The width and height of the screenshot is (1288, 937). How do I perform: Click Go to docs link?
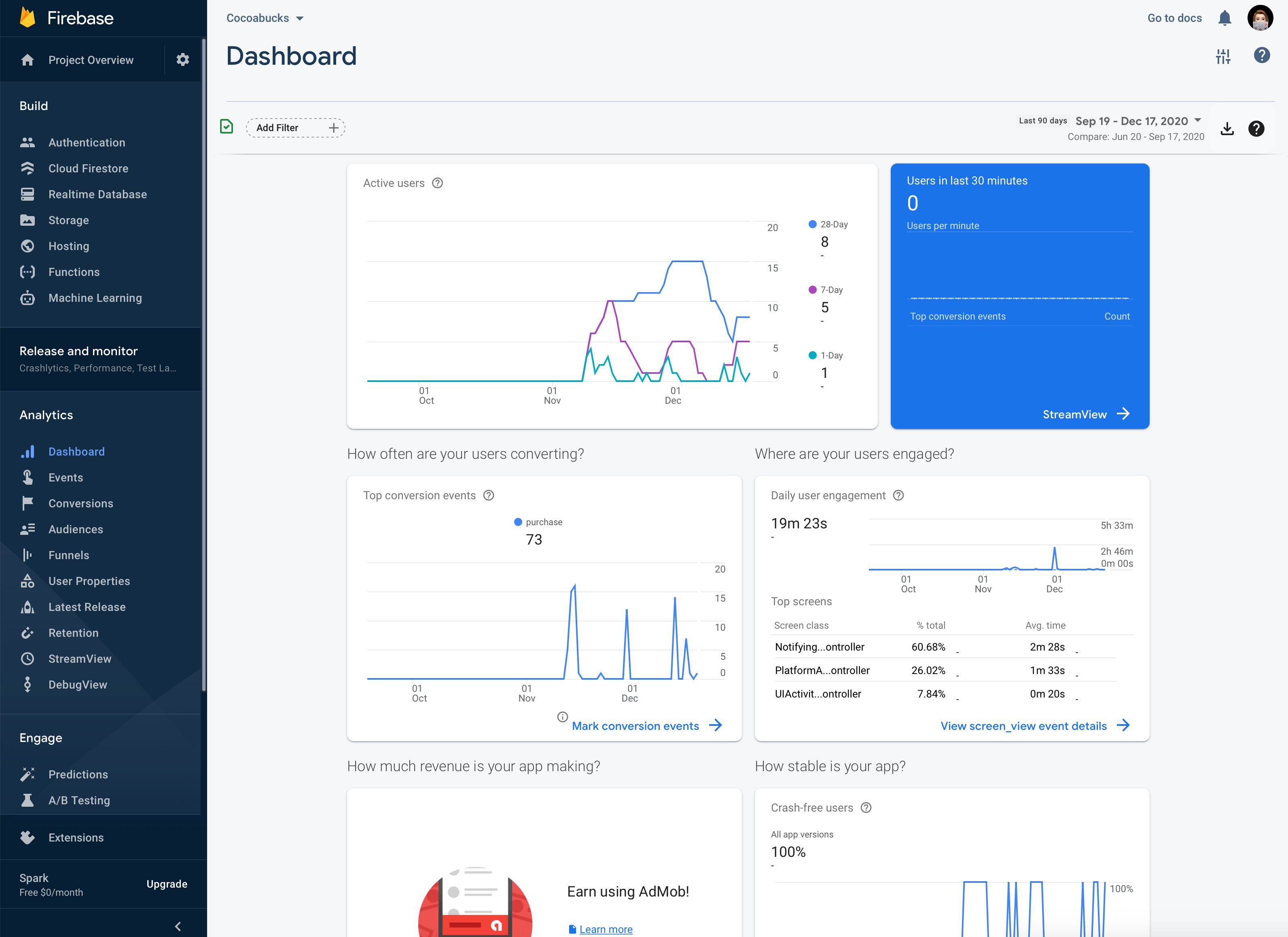click(1174, 18)
